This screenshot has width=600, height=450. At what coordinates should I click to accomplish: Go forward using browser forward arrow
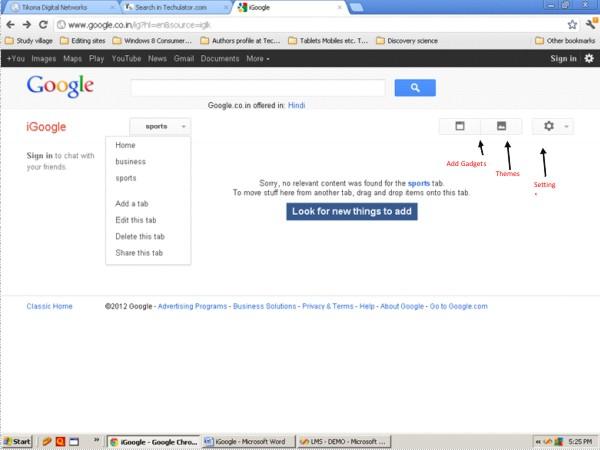(26, 25)
